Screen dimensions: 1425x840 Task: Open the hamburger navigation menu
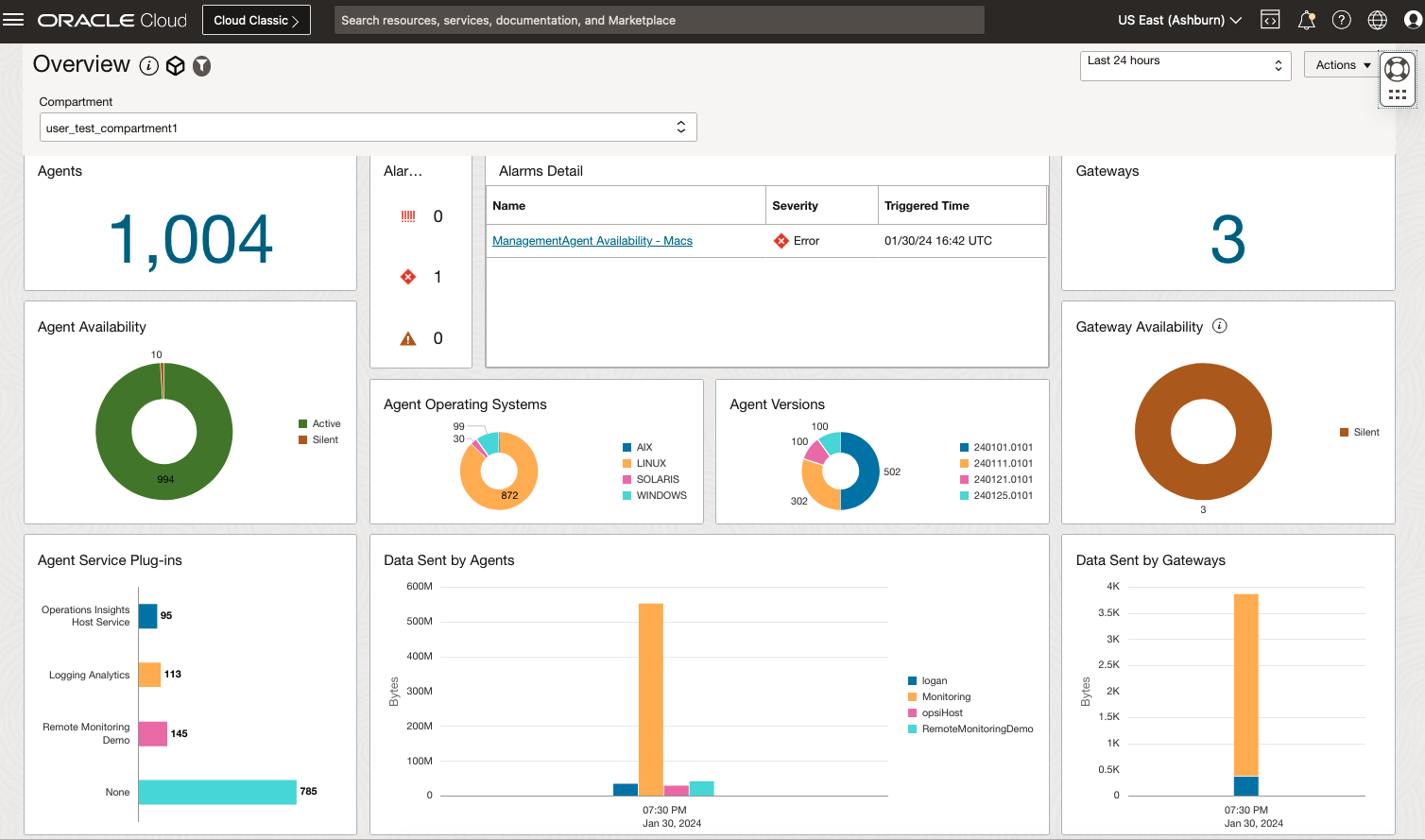(13, 20)
